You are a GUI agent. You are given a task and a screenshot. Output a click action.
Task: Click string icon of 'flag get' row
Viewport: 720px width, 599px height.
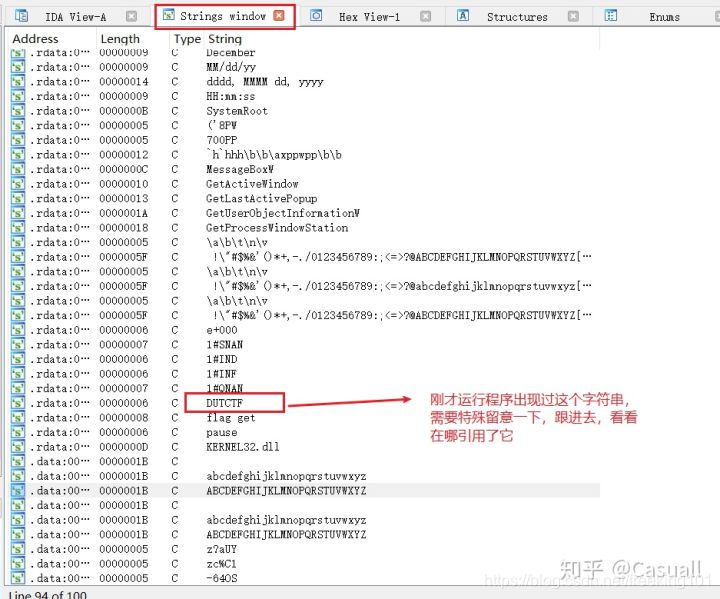[x=17, y=418]
